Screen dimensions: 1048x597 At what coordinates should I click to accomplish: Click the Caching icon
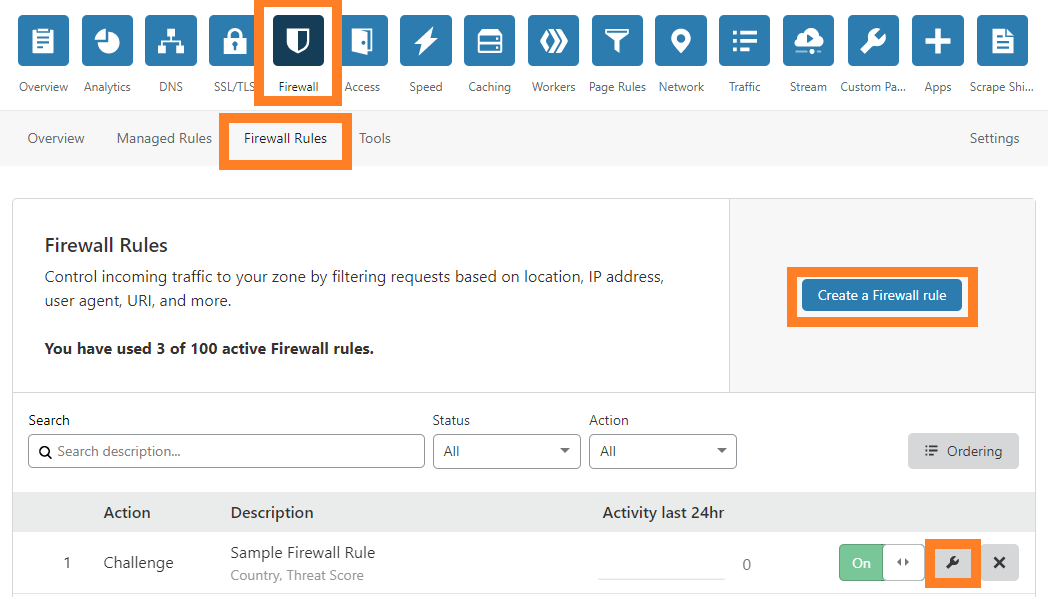click(489, 40)
